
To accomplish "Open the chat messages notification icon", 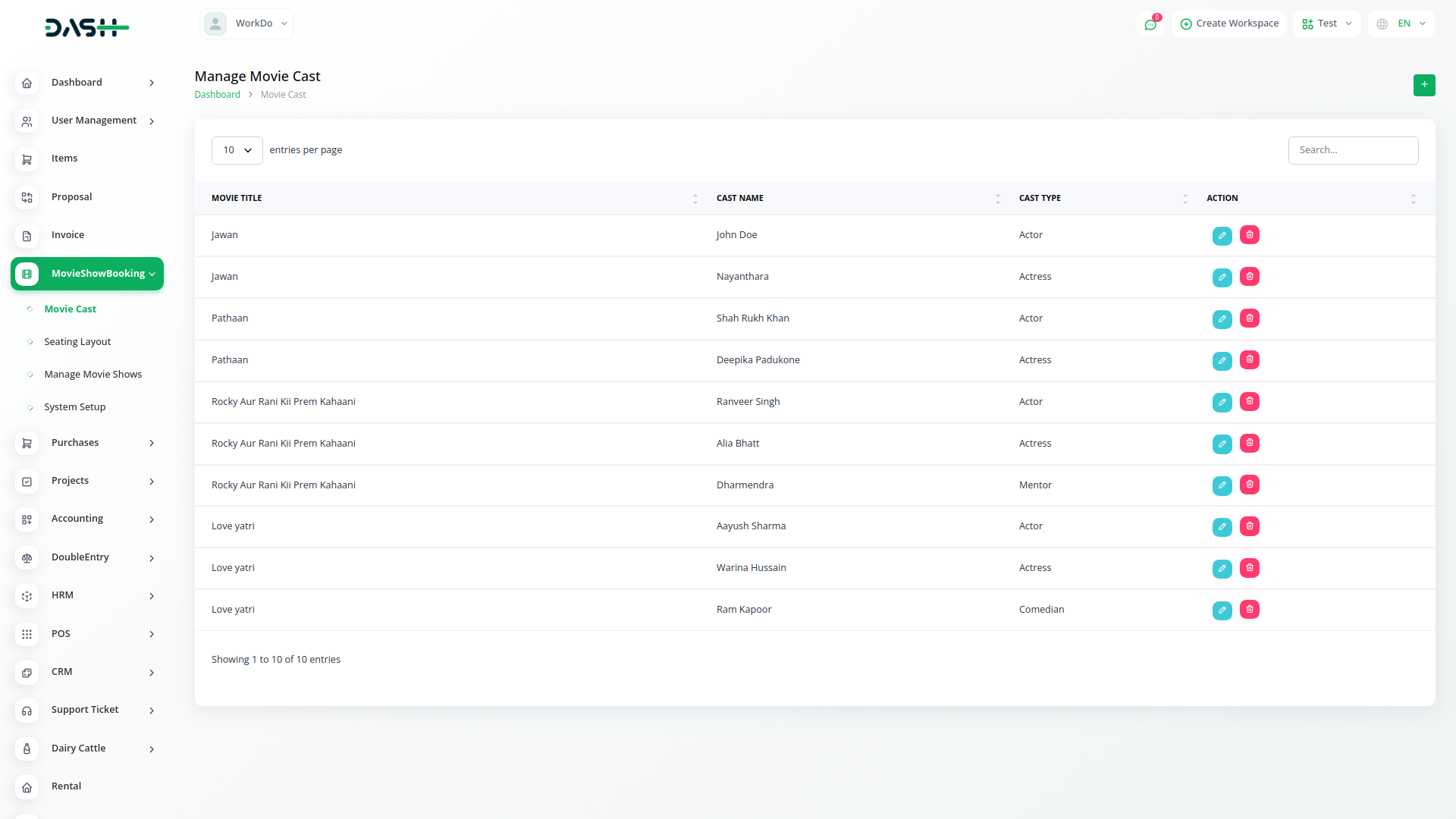I will pyautogui.click(x=1150, y=24).
